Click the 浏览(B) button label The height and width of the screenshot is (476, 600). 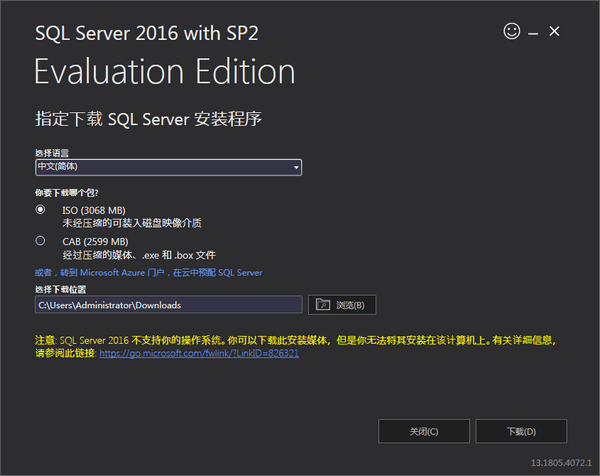[x=350, y=305]
